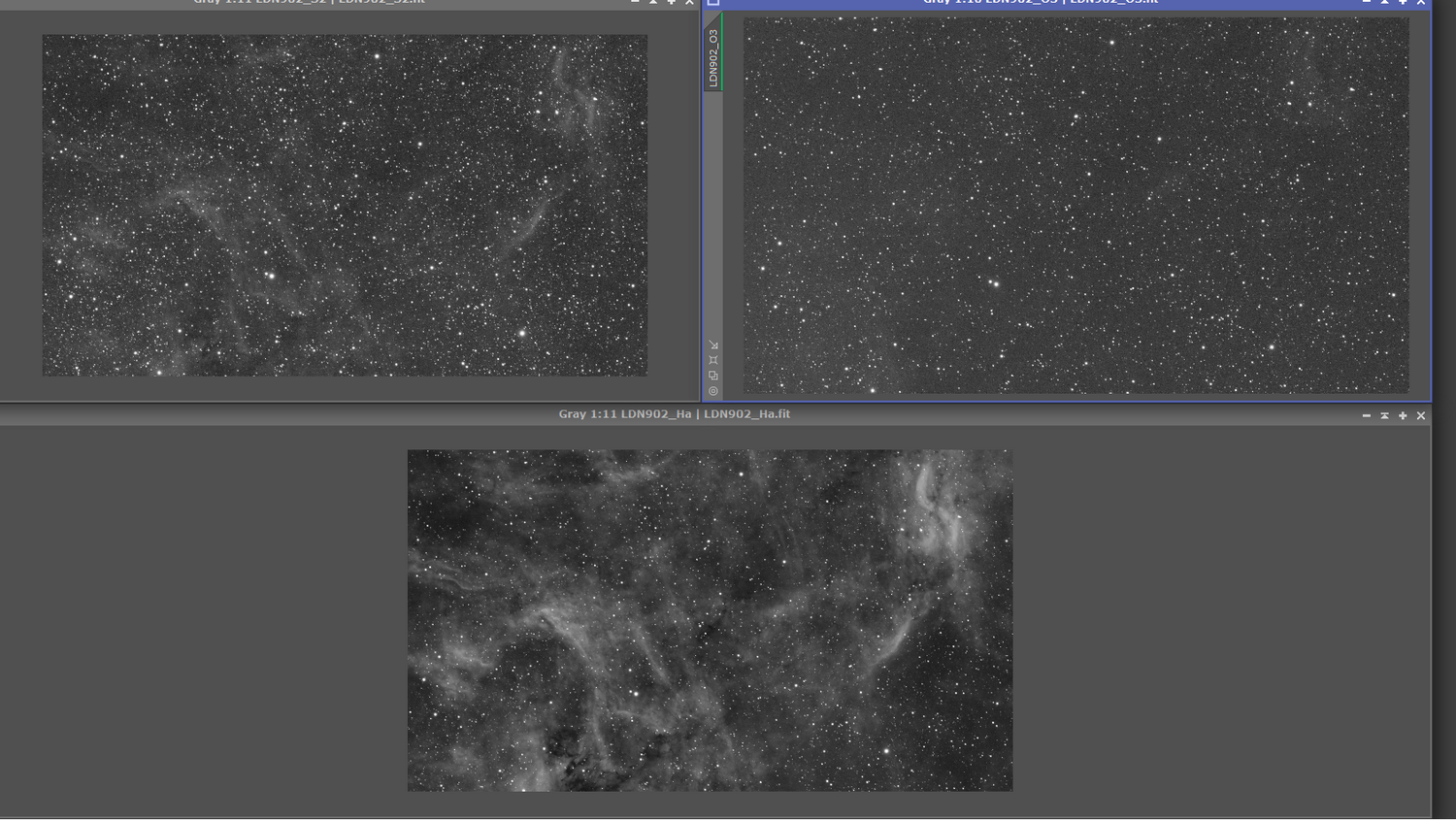Shade the LDN902_Ha window with the bar-triangle icon

1384,415
